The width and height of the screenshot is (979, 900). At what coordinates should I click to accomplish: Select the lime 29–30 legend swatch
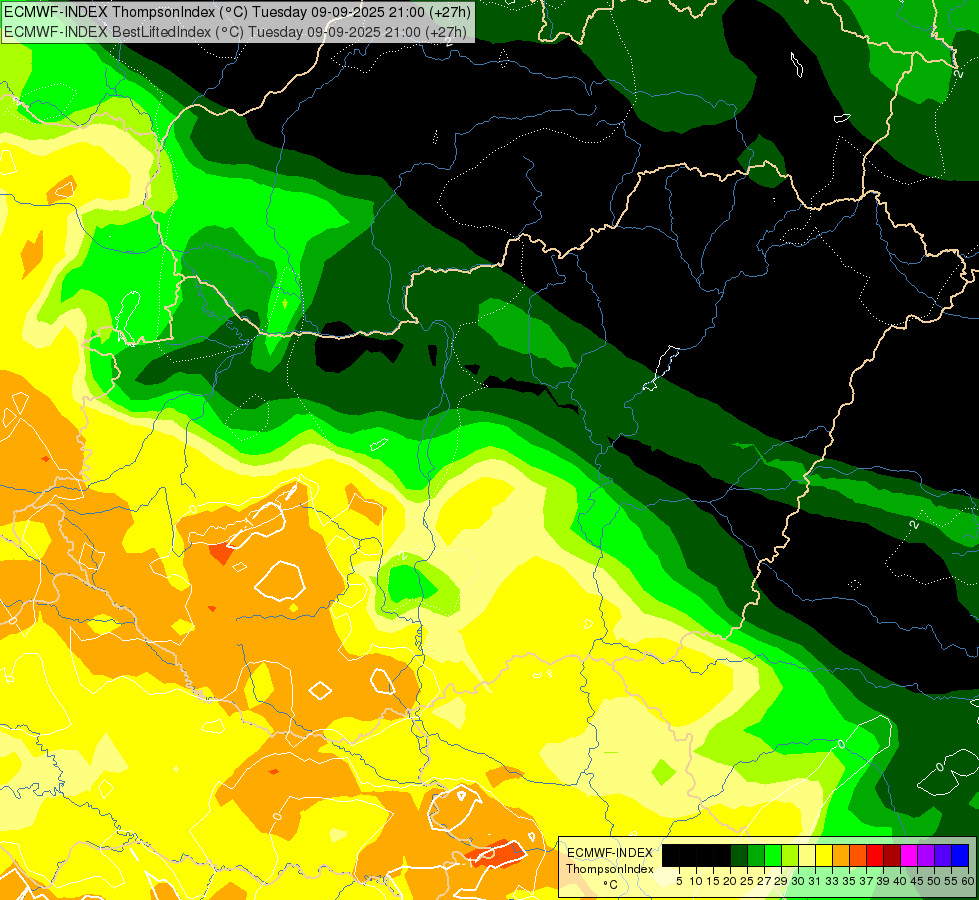coord(790,855)
